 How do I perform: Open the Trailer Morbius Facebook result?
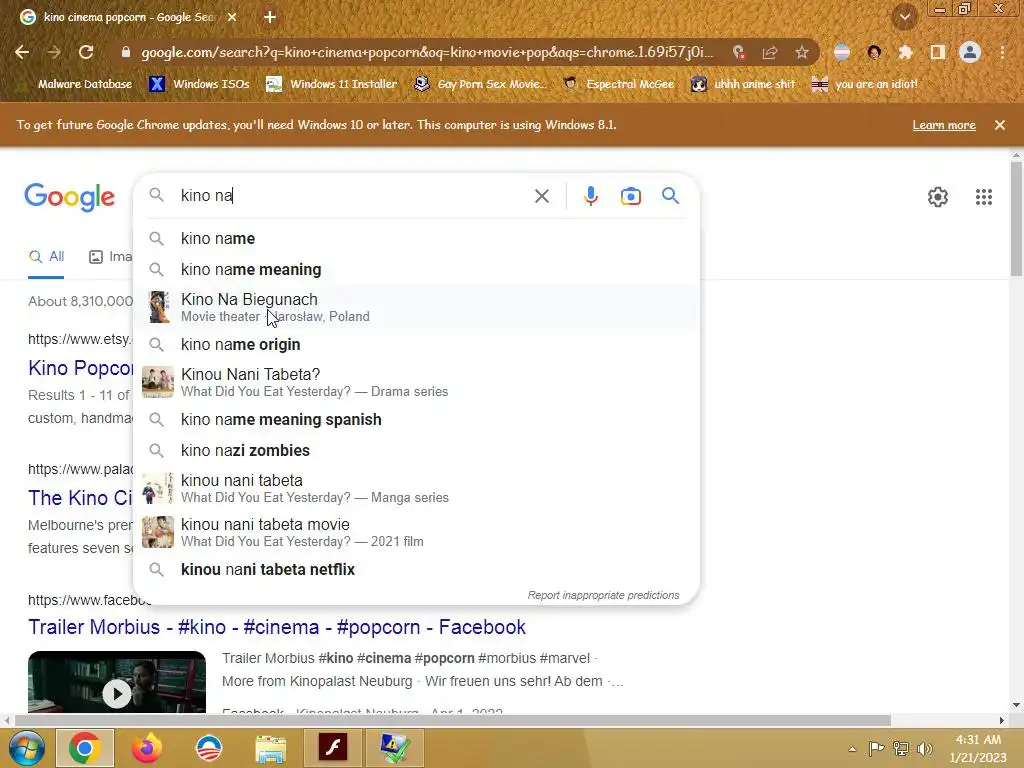pos(277,627)
